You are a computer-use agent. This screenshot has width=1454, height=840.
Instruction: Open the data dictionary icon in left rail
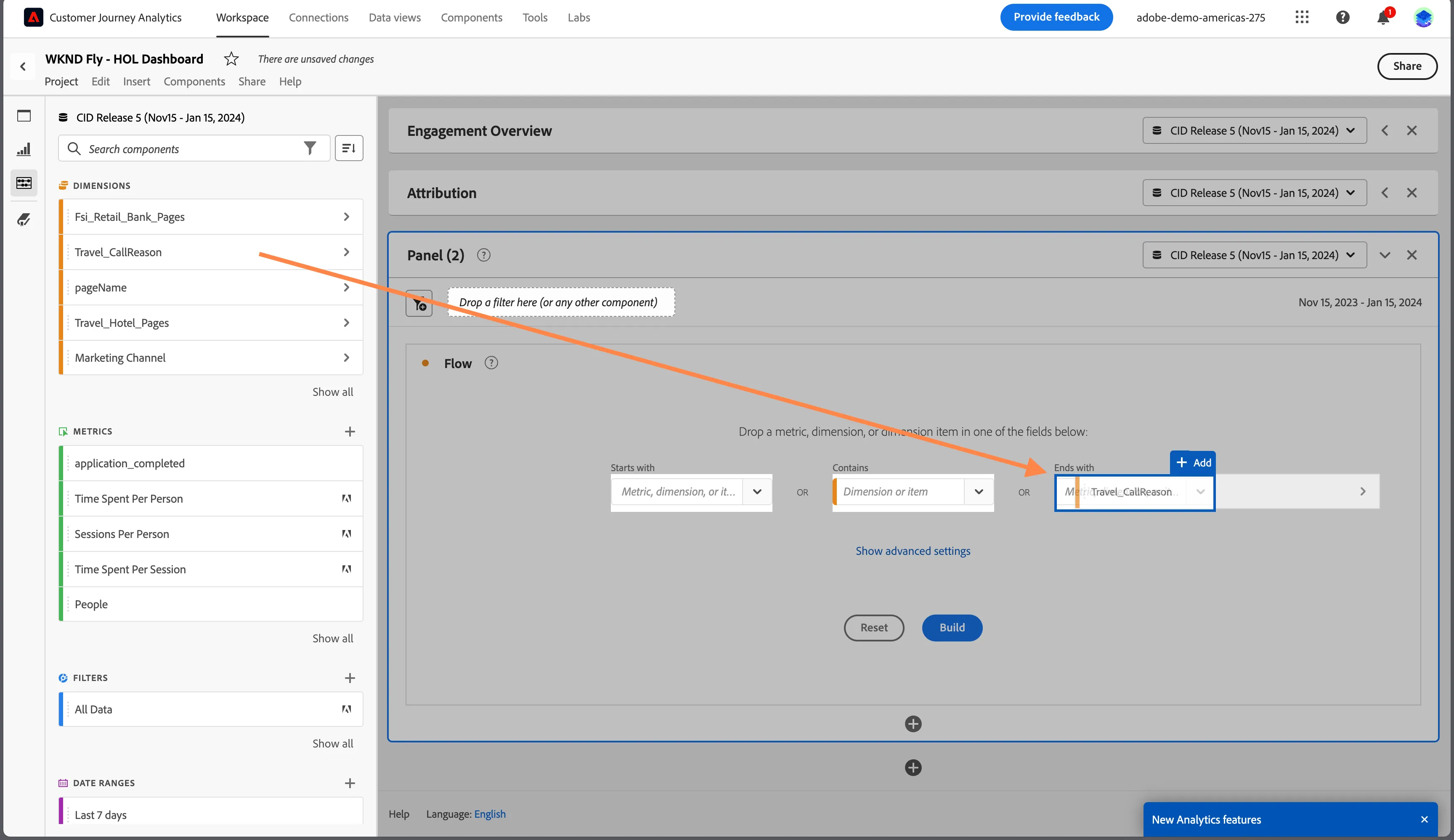point(24,219)
